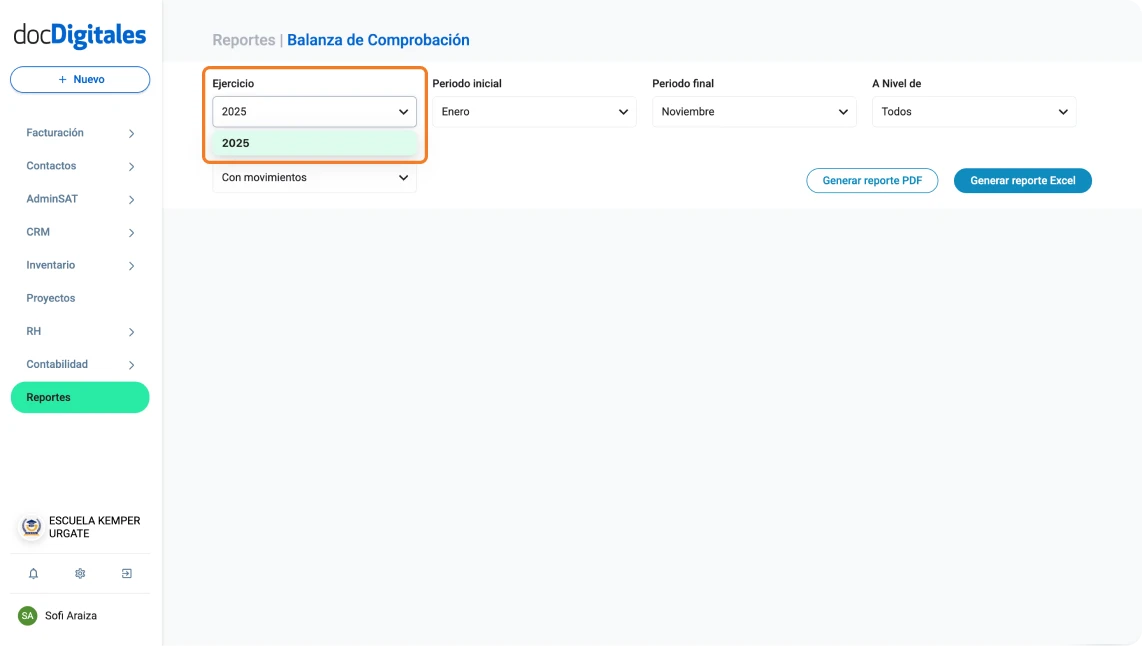1142x646 pixels.
Task: Open the ESCUELA KEMPER URGATE company avatar
Action: tap(30, 527)
